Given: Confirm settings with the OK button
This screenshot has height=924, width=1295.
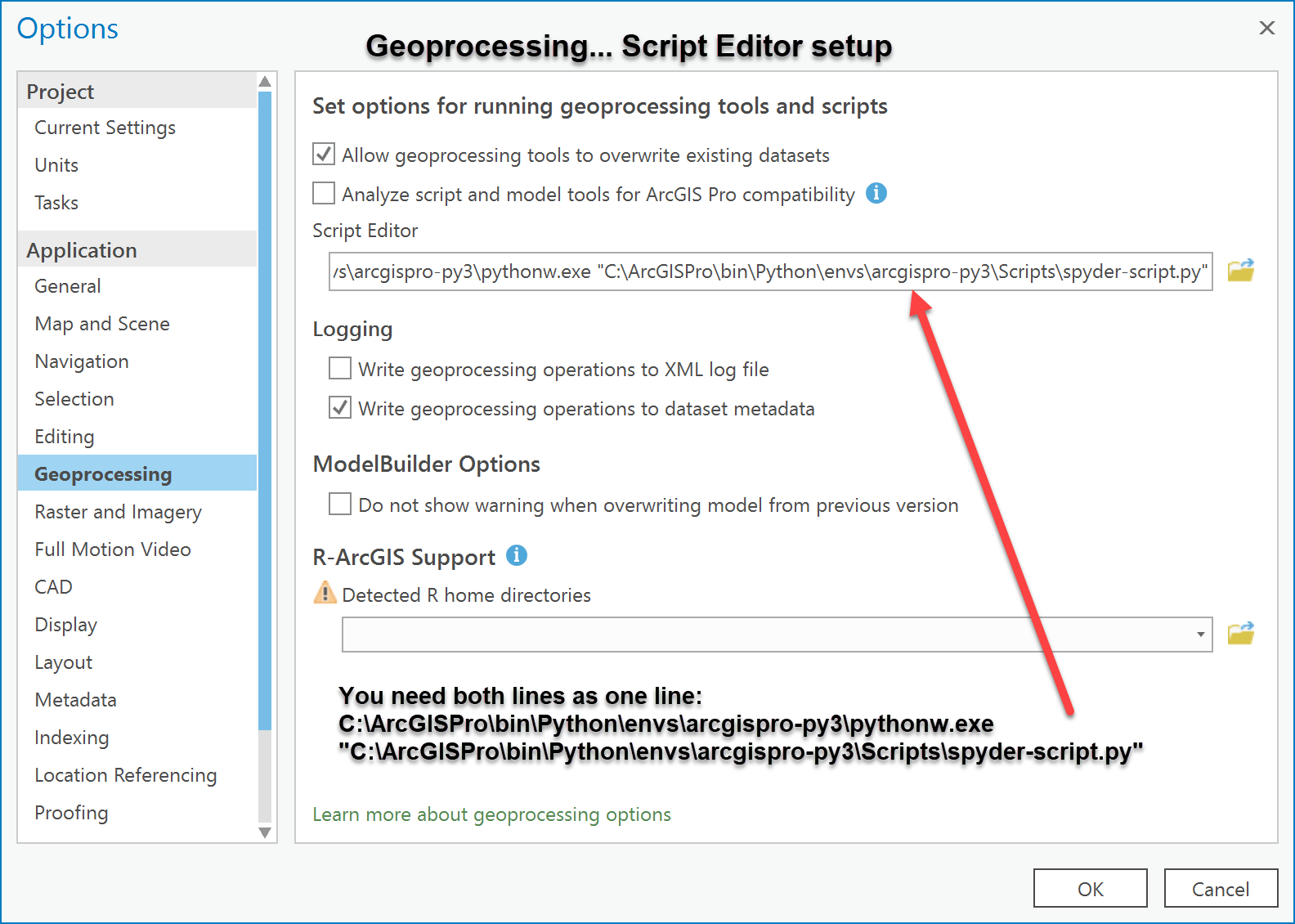Looking at the screenshot, I should [1091, 888].
